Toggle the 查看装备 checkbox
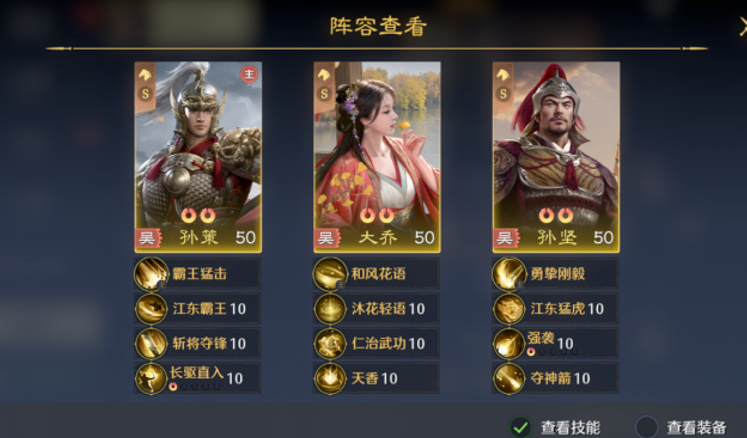This screenshot has height=438, width=747. [x=646, y=427]
